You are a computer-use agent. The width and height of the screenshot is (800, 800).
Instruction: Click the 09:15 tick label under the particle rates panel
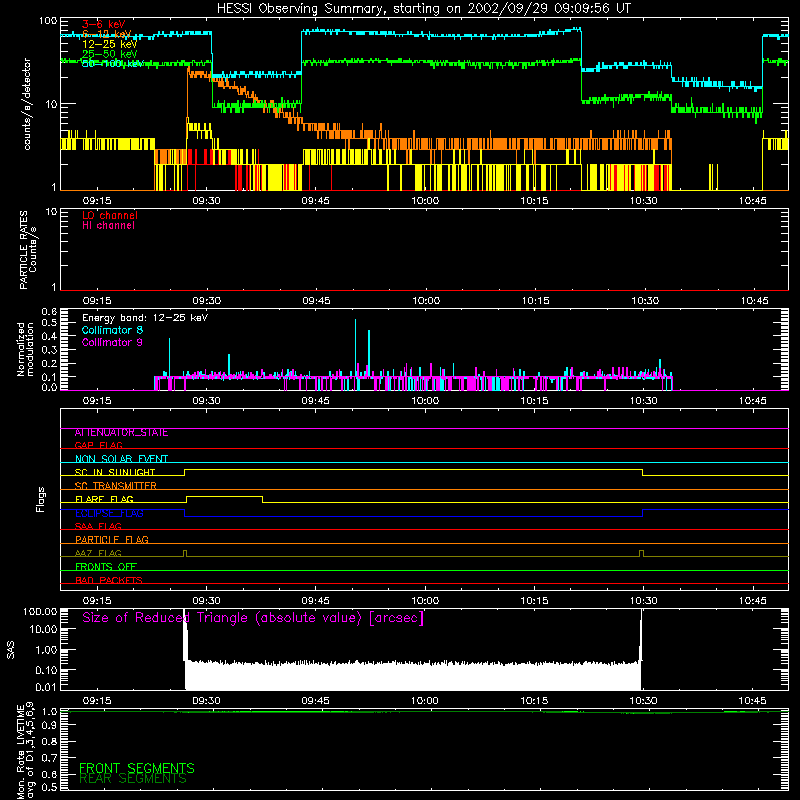click(x=97, y=301)
